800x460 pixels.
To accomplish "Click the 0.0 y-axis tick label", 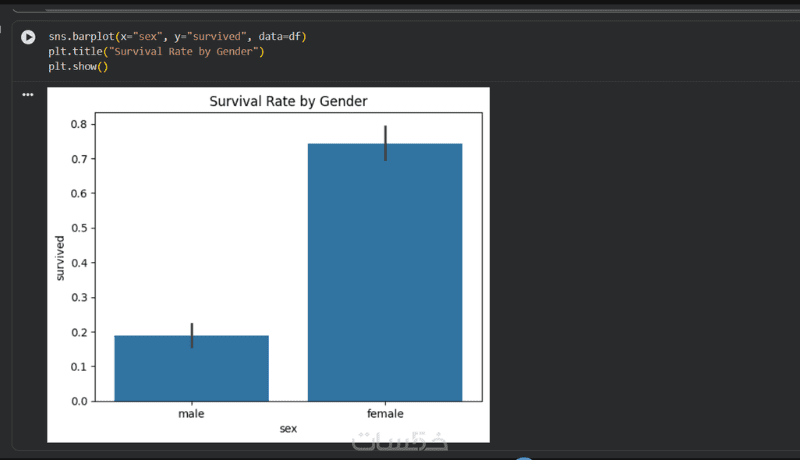I will tap(80, 401).
